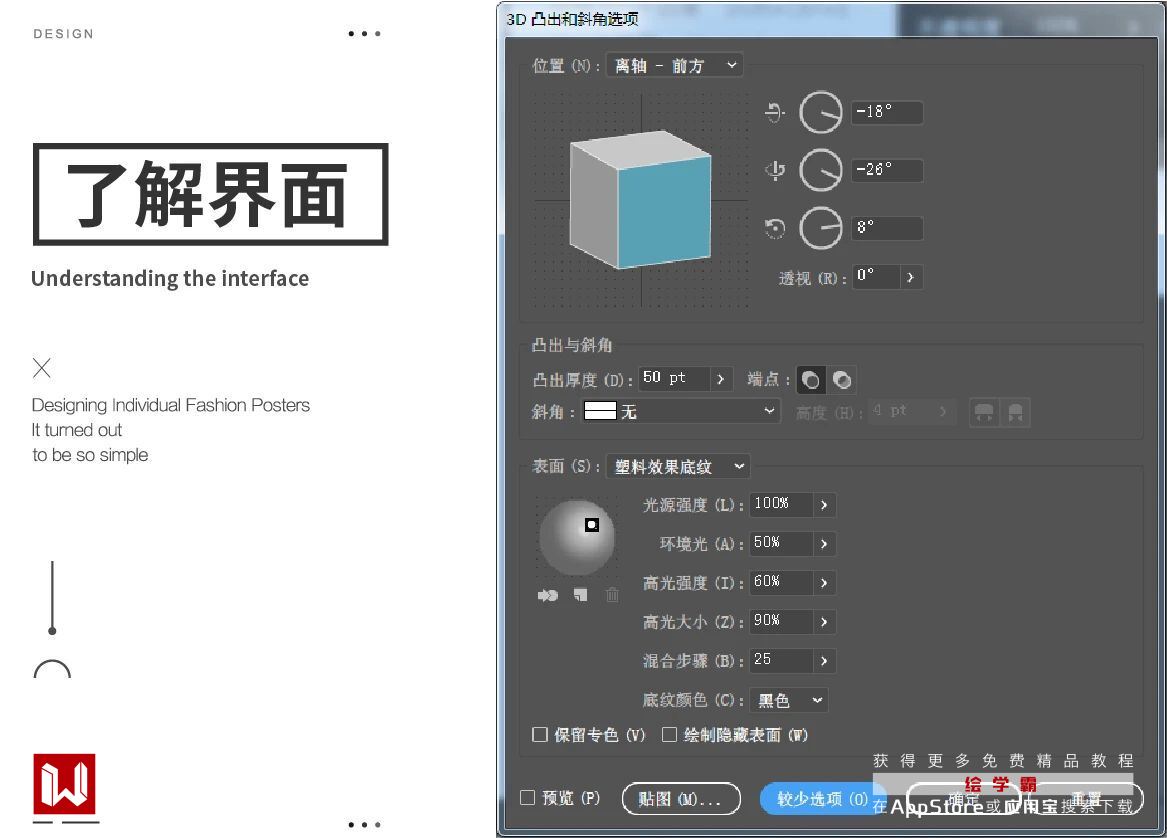Click the Z-axis rotation icon
The image size is (1167, 838).
pyautogui.click(x=775, y=228)
